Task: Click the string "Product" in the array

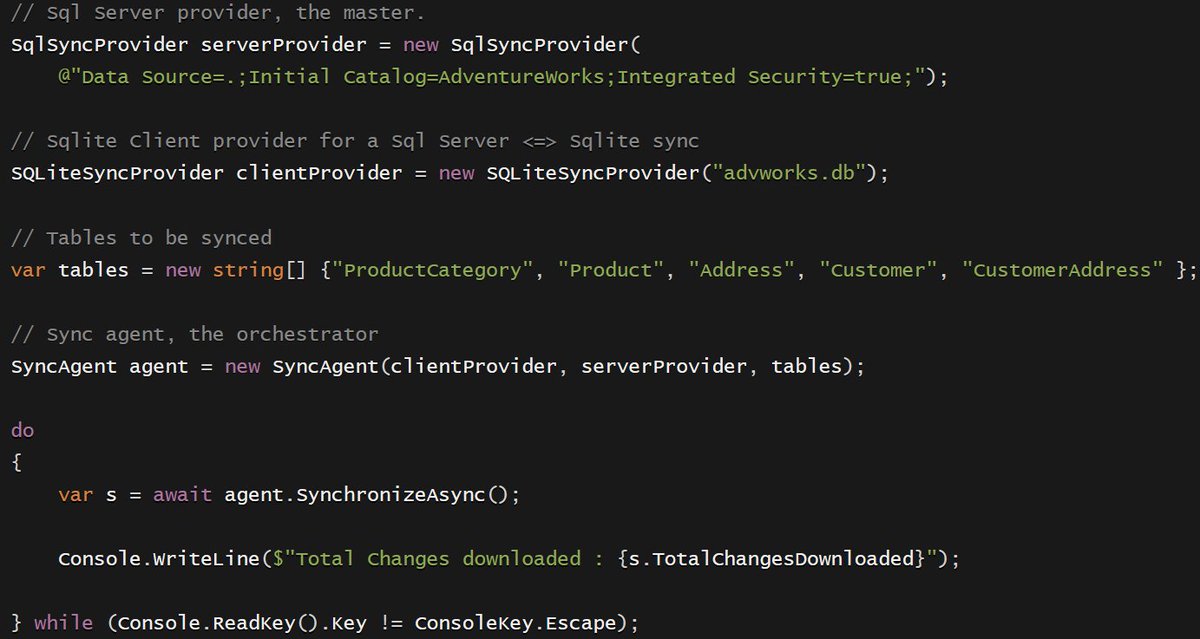Action: (x=611, y=270)
